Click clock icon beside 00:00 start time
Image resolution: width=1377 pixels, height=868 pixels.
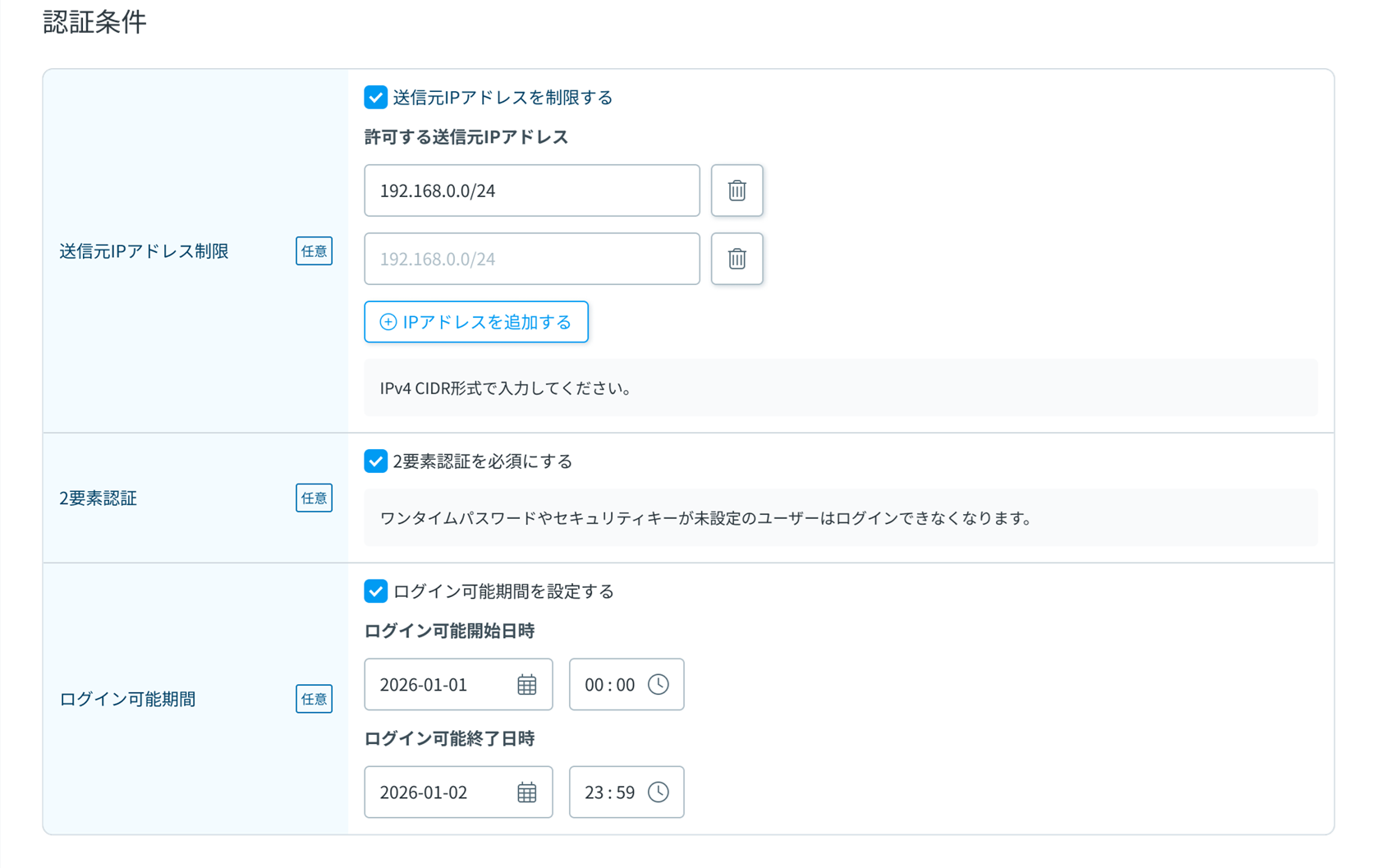click(x=658, y=685)
